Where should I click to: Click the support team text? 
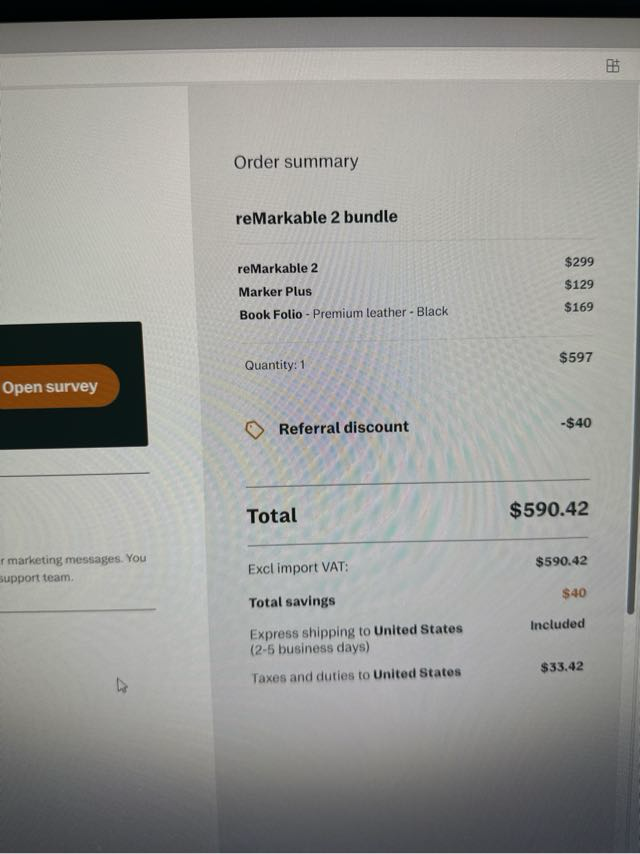coord(37,578)
